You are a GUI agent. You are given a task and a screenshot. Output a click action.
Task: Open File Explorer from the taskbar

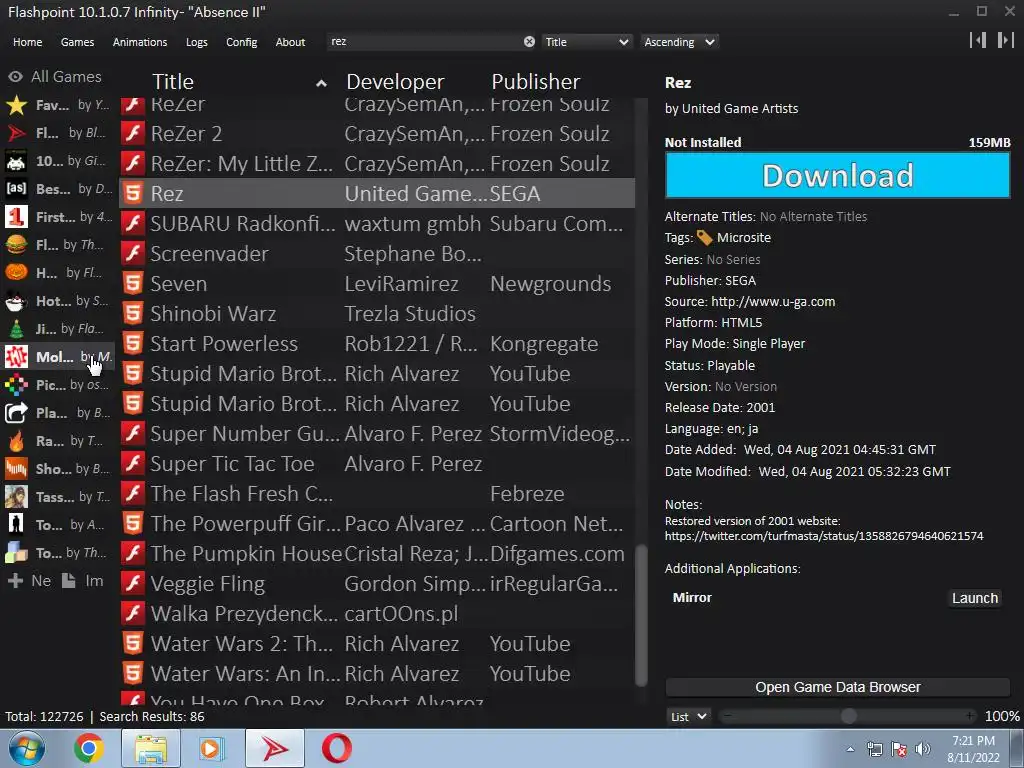tap(151, 748)
